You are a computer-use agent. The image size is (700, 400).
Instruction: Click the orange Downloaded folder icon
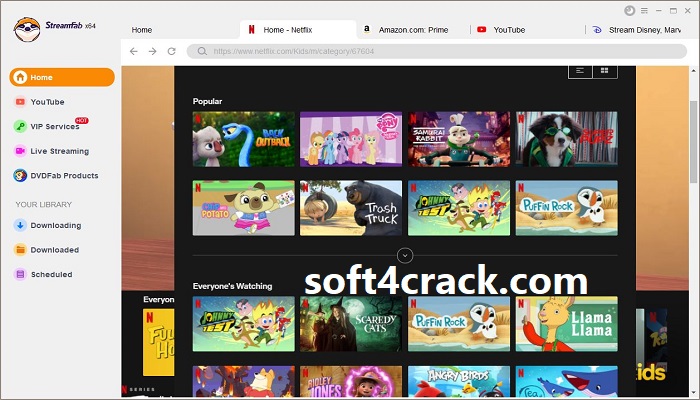coord(20,250)
